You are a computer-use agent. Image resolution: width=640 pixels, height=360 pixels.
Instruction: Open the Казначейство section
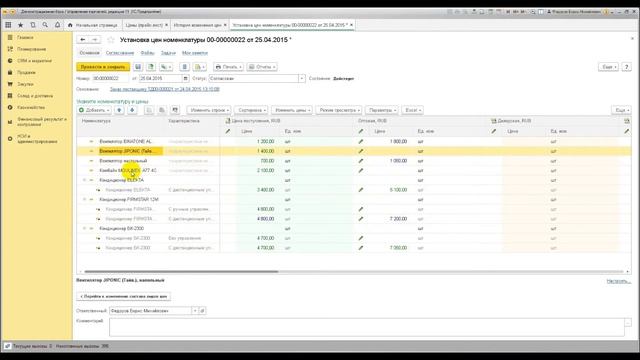(x=31, y=107)
